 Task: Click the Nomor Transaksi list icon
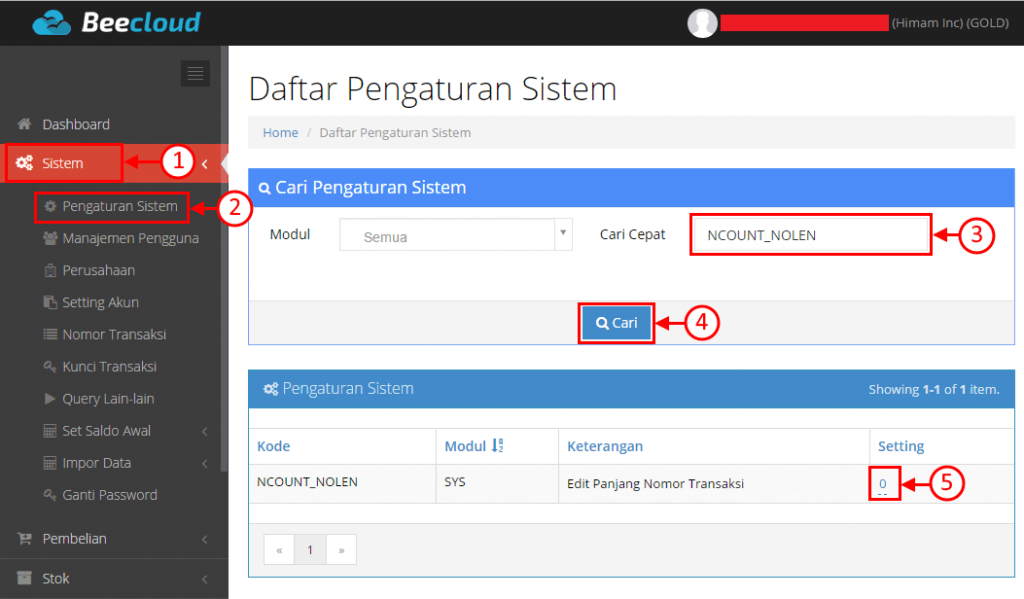point(50,334)
